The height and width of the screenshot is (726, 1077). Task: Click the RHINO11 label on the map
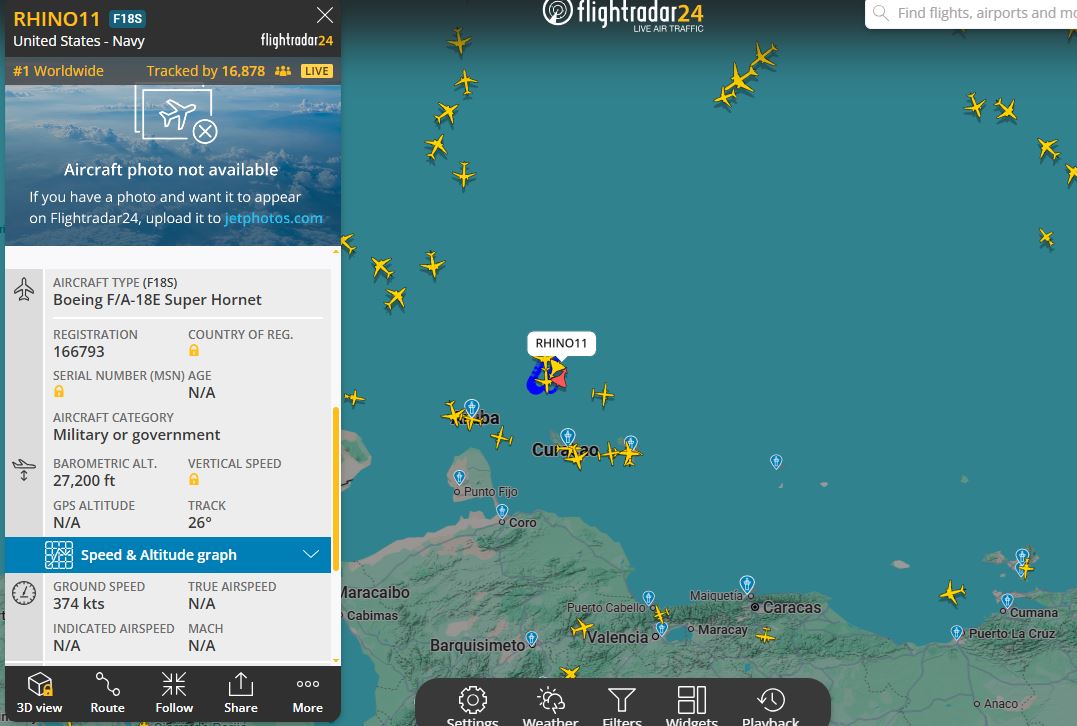[561, 343]
